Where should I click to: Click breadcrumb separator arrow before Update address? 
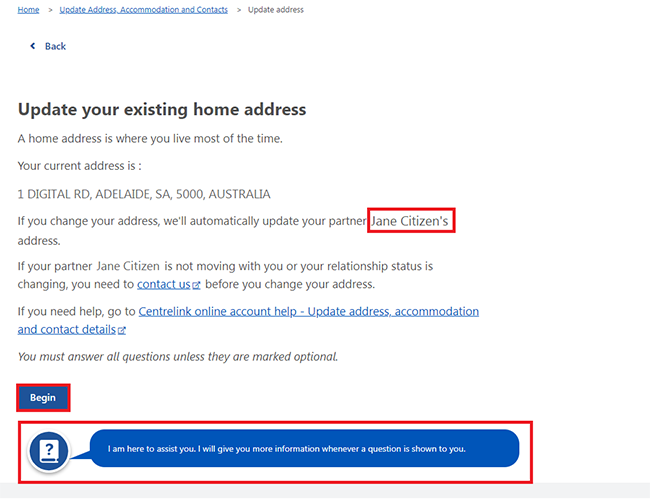(238, 10)
